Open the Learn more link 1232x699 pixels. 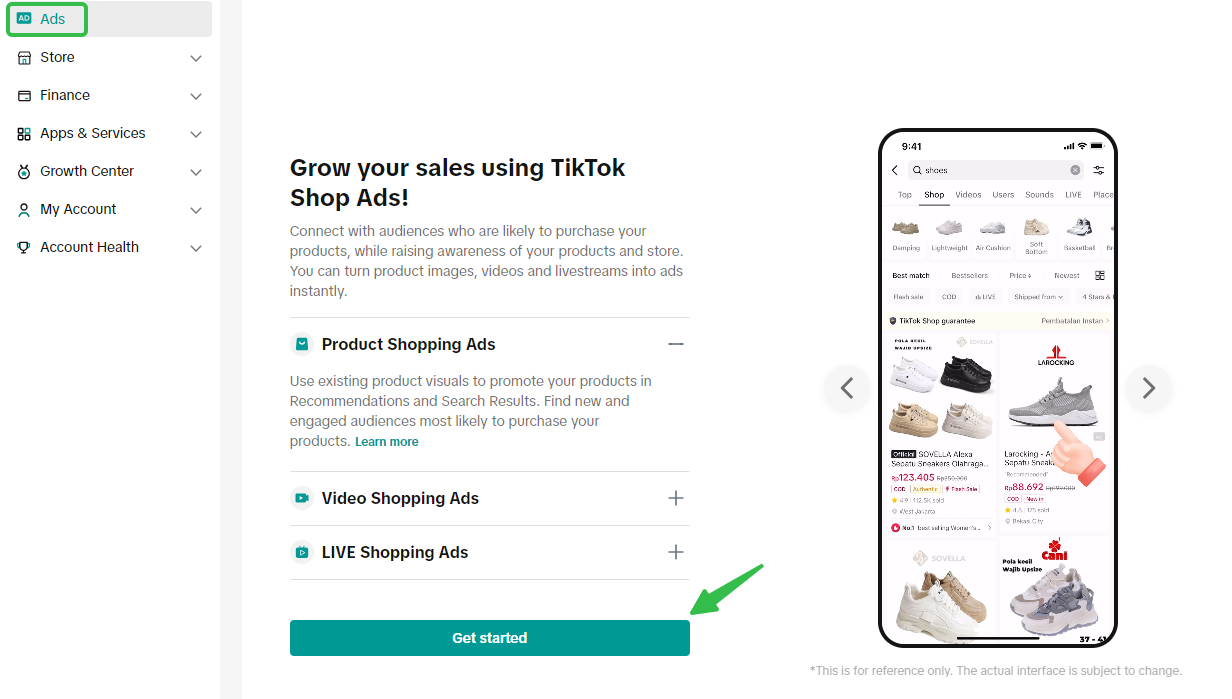(x=387, y=442)
